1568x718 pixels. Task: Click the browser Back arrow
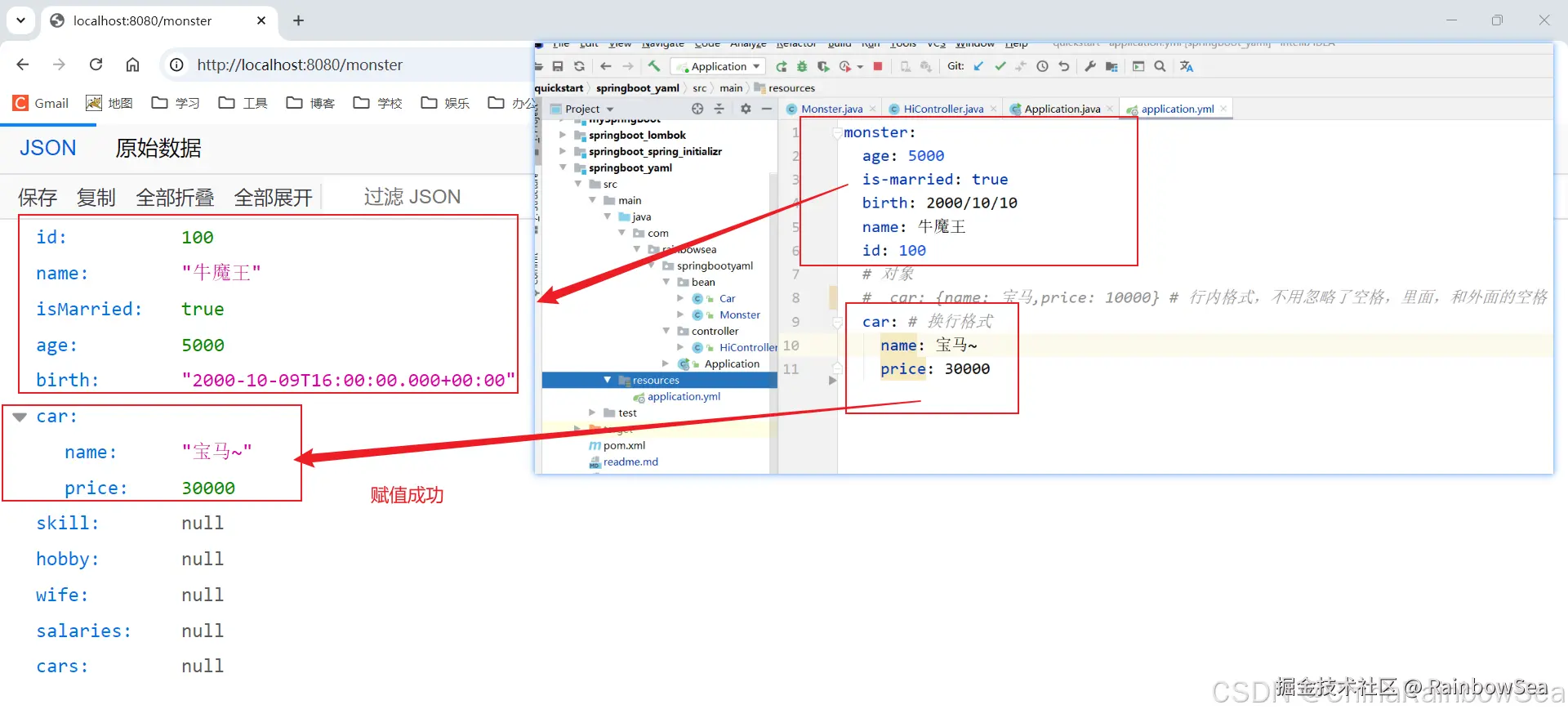click(23, 65)
